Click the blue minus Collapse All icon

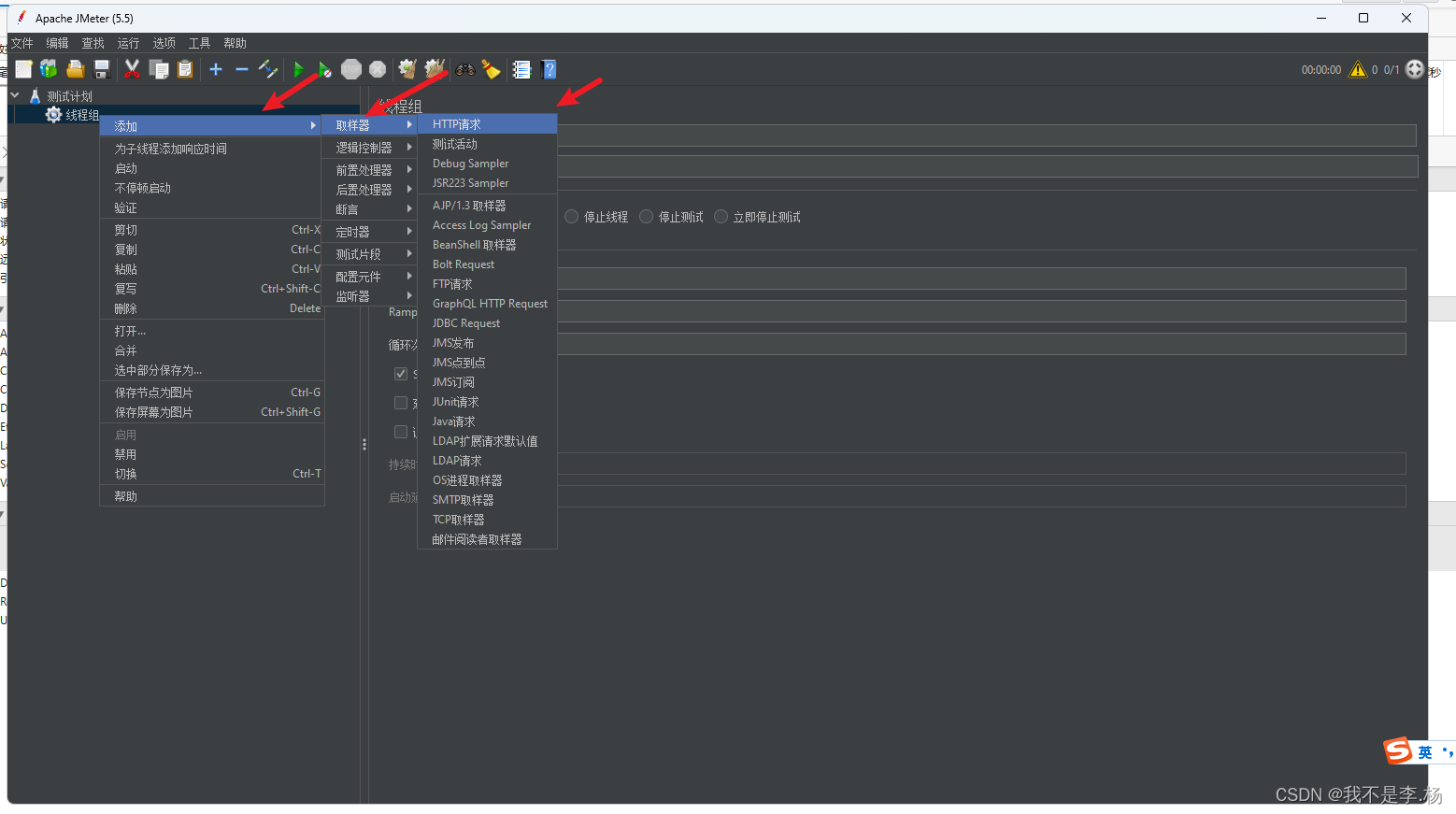[242, 69]
